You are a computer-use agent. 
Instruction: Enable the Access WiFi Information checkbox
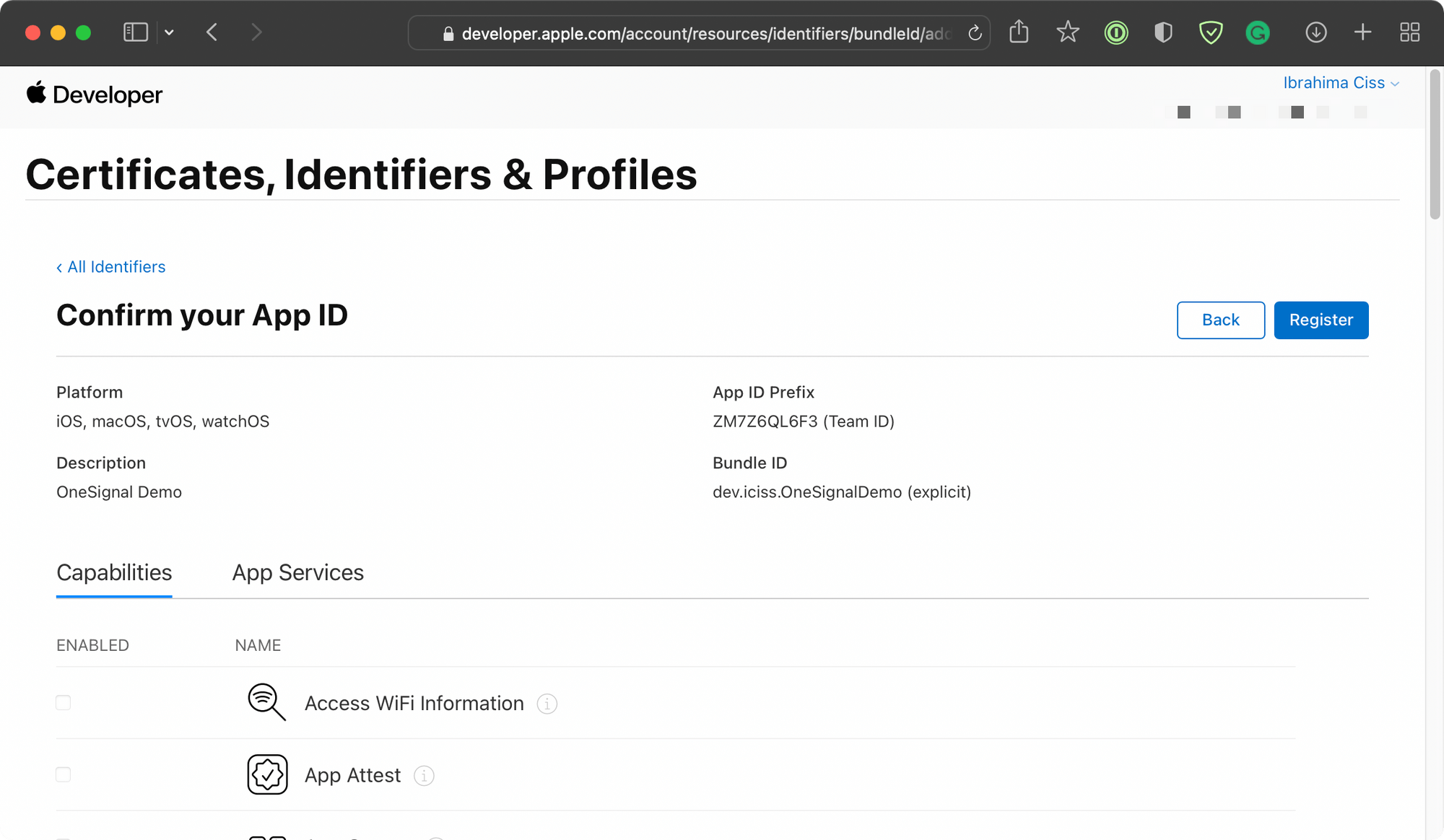64,703
